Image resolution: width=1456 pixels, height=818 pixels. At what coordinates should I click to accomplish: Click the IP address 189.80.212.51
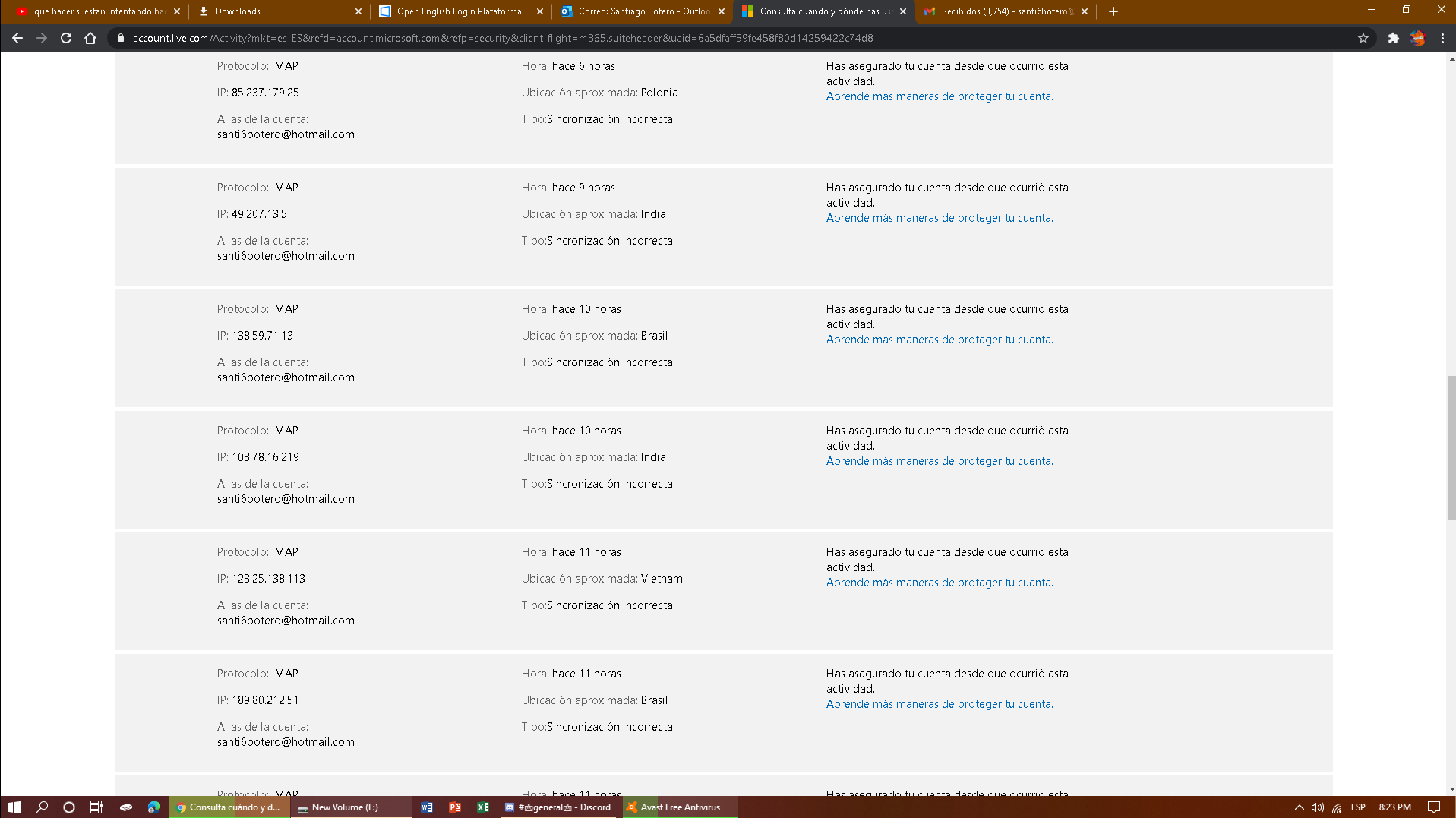coord(265,700)
